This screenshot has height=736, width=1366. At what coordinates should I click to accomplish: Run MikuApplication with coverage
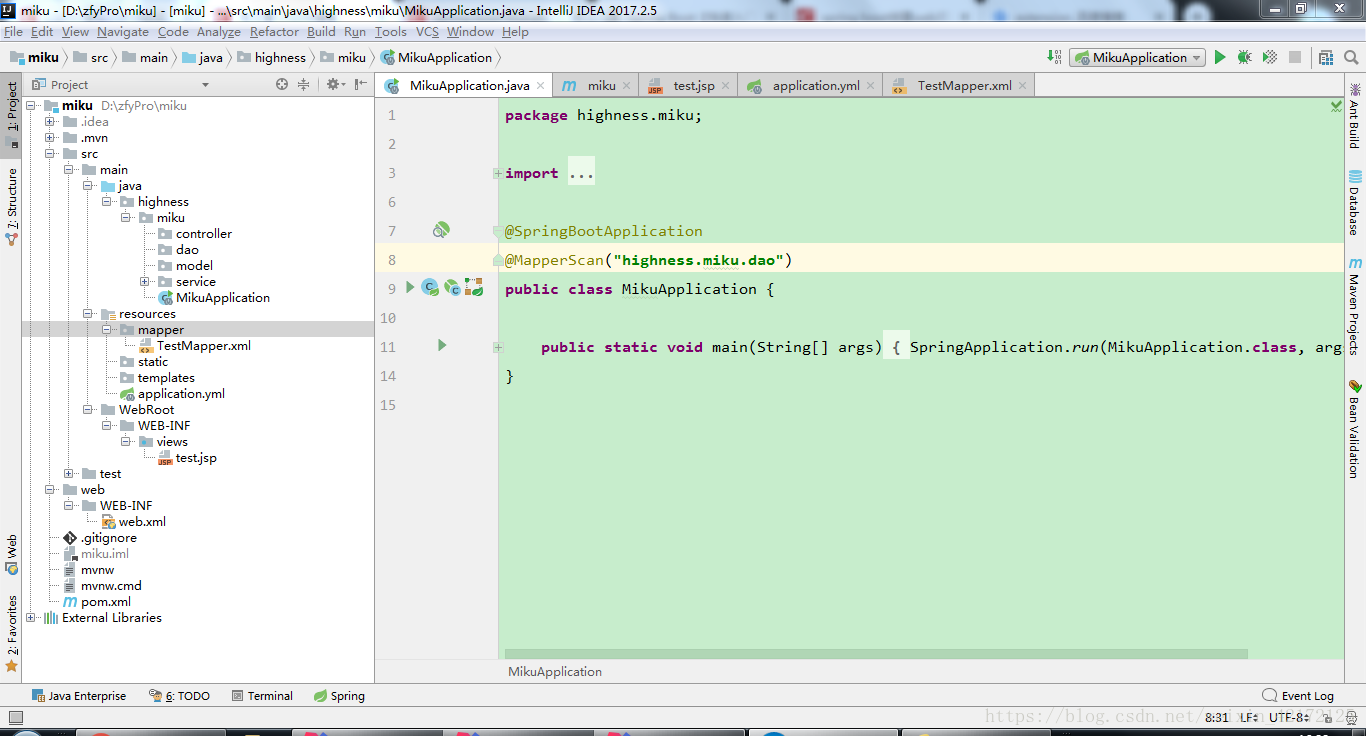click(x=1269, y=58)
